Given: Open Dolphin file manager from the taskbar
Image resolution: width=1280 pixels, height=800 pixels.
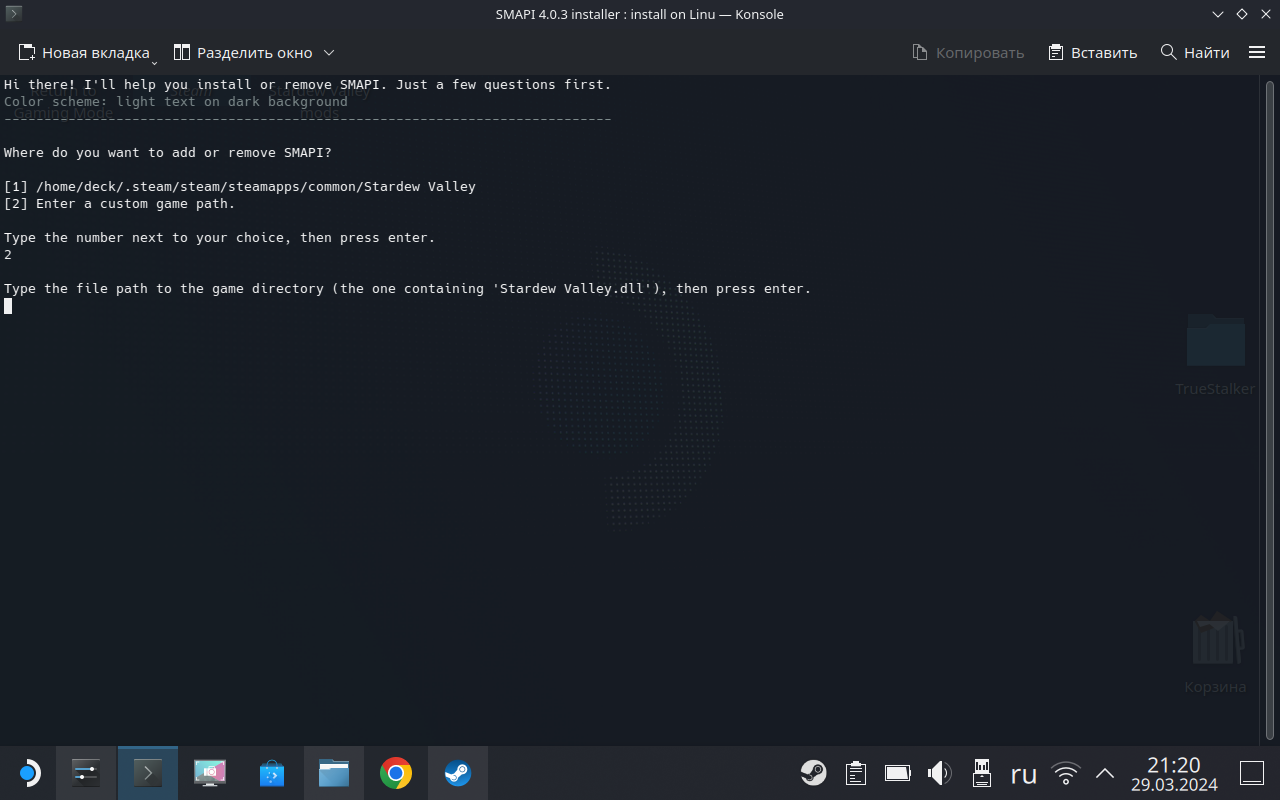Looking at the screenshot, I should tap(334, 773).
